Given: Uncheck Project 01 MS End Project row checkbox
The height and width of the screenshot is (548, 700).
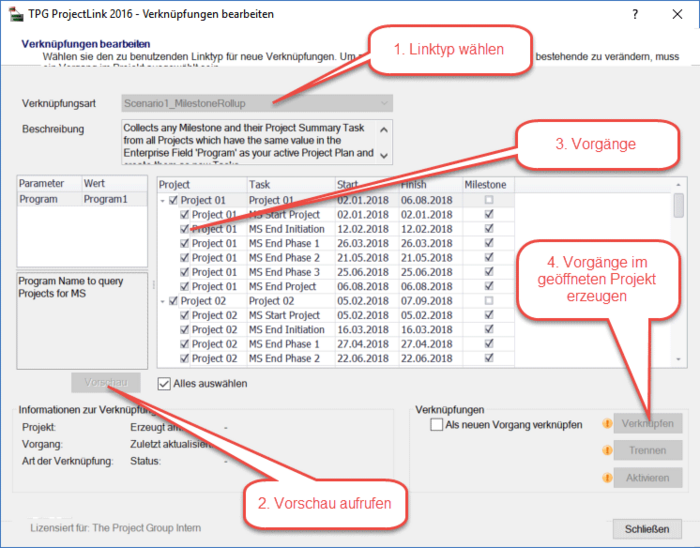Looking at the screenshot, I should click(x=184, y=286).
